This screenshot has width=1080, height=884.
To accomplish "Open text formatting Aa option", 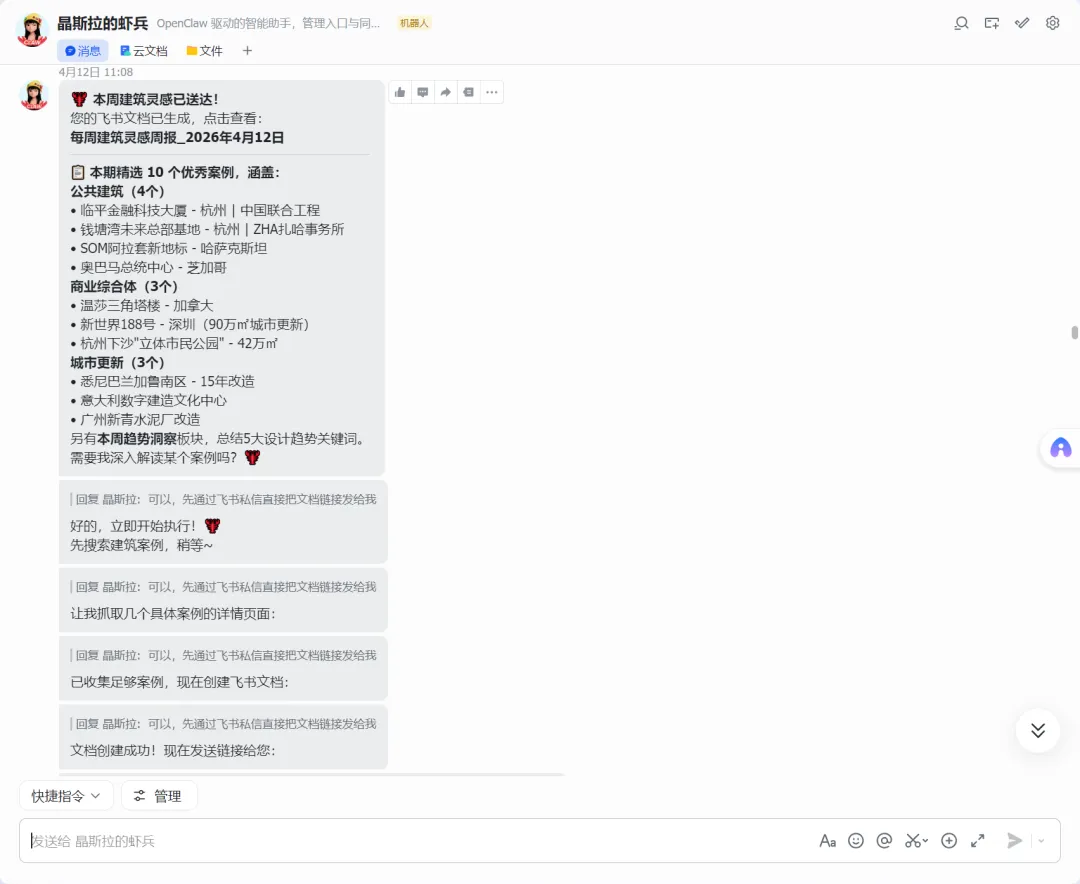I will point(827,841).
